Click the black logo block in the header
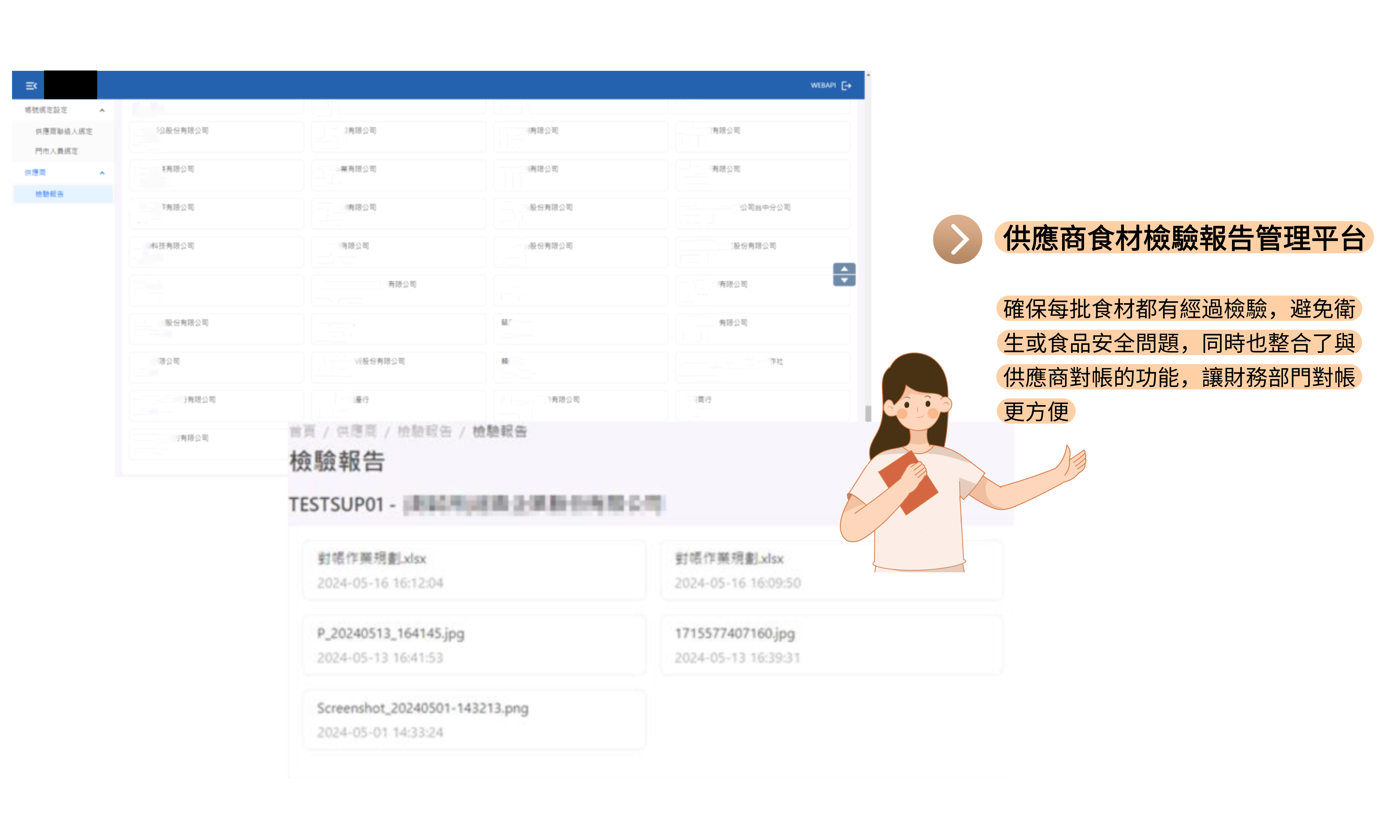Image resolution: width=1400 pixels, height=840 pixels. 71,85
